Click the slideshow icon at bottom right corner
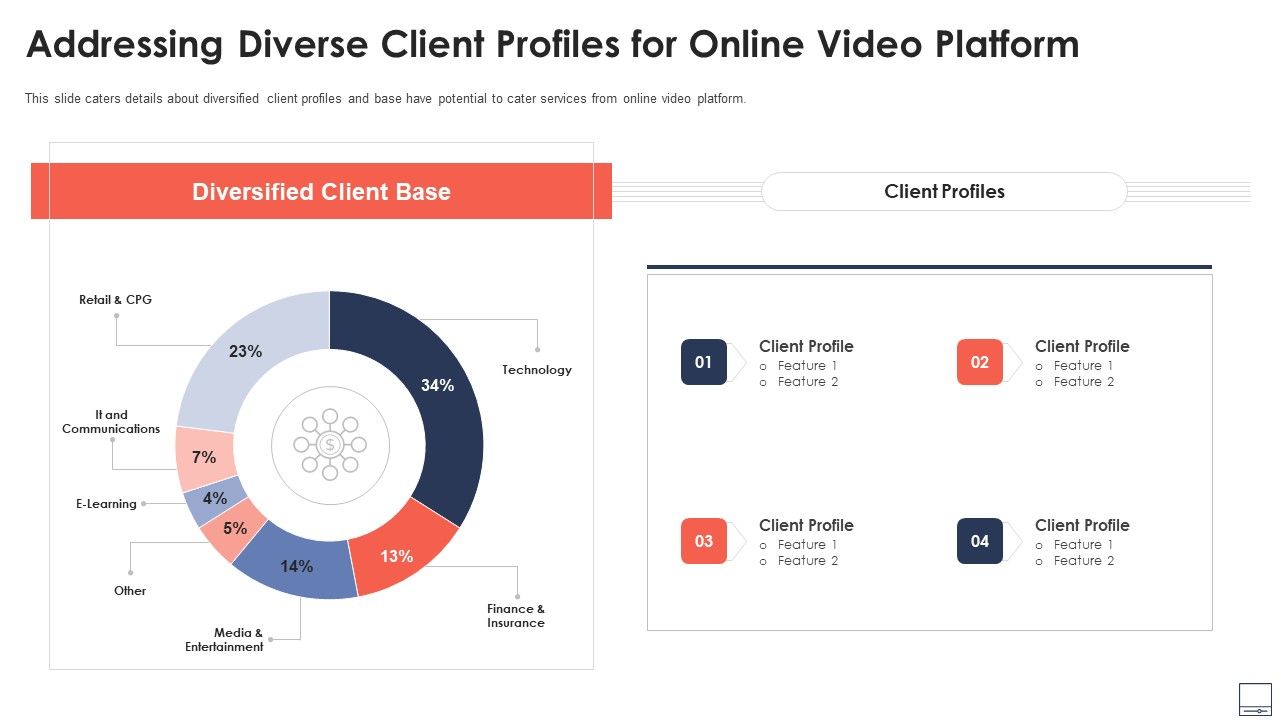The height and width of the screenshot is (720, 1280). 1255,699
